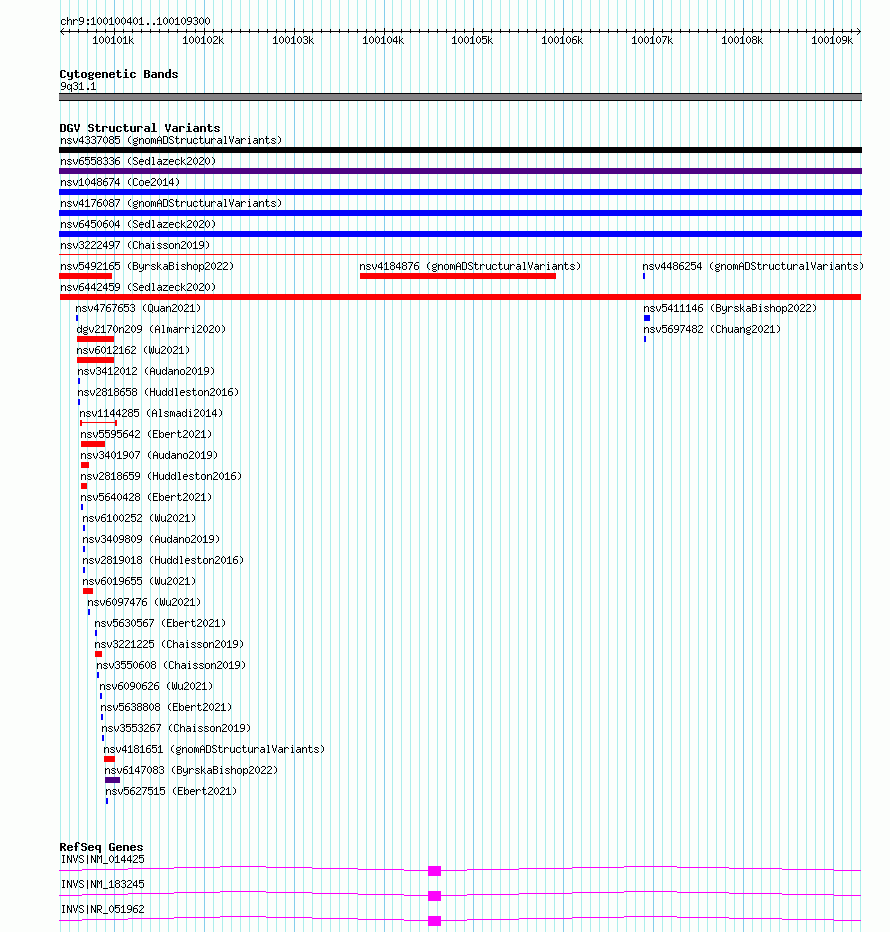This screenshot has width=890, height=932.
Task: Click the RefSeq Genes track title
Action: [x=101, y=847]
